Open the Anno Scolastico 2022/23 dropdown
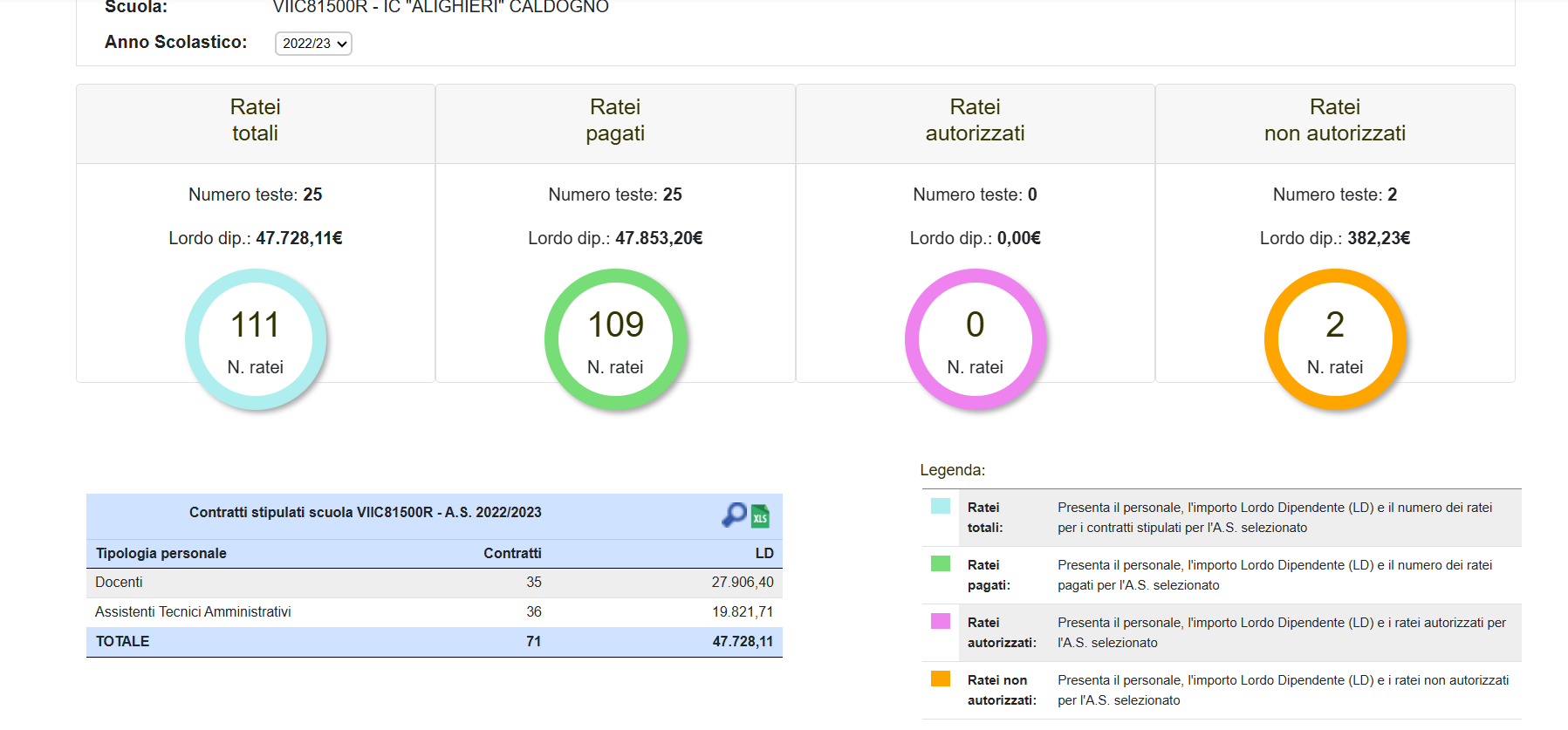 point(313,44)
